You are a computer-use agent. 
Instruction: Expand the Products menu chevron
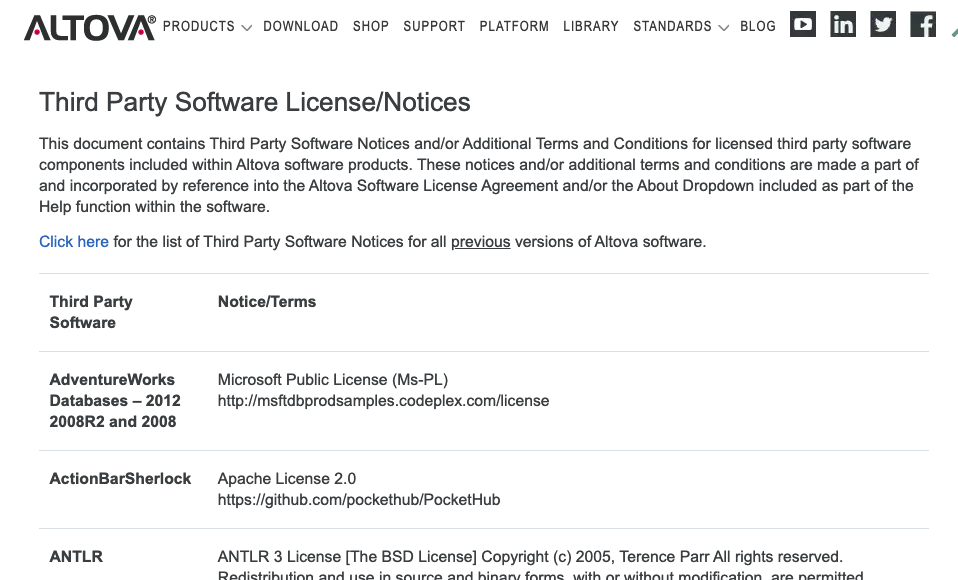pos(247,28)
